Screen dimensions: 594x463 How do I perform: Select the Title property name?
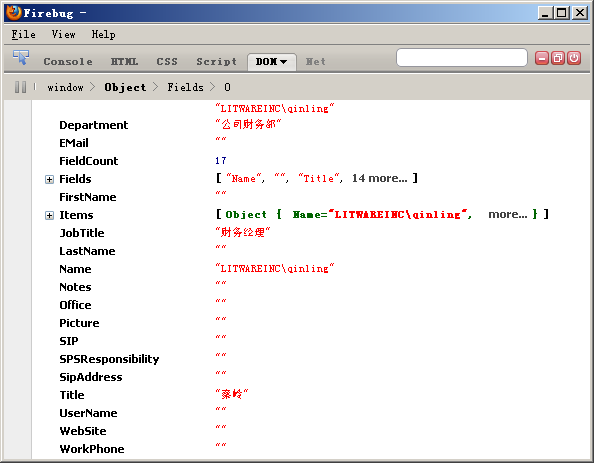click(x=72, y=395)
